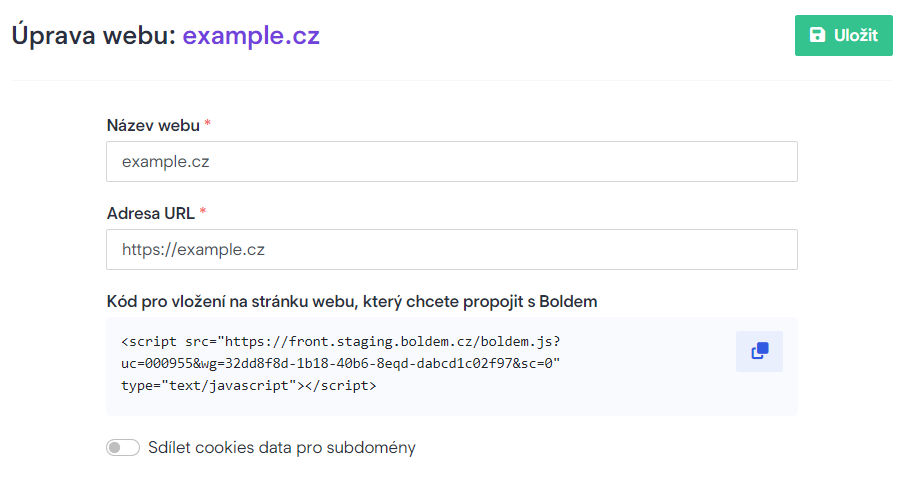The image size is (906, 493).
Task: Click the type="text/javascript" code line
Action: pyautogui.click(x=248, y=385)
